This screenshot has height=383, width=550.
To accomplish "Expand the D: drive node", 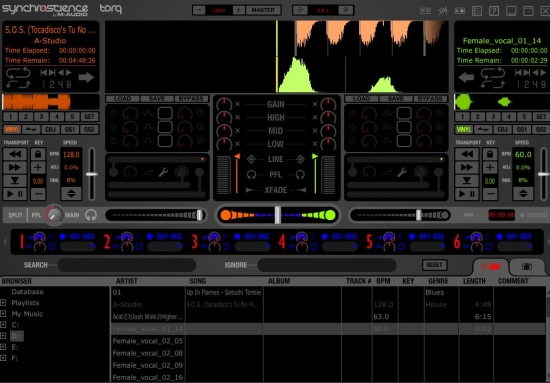I will tap(3, 336).
